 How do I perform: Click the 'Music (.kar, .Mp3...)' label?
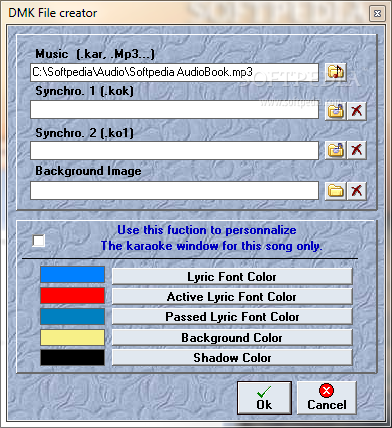click(95, 54)
